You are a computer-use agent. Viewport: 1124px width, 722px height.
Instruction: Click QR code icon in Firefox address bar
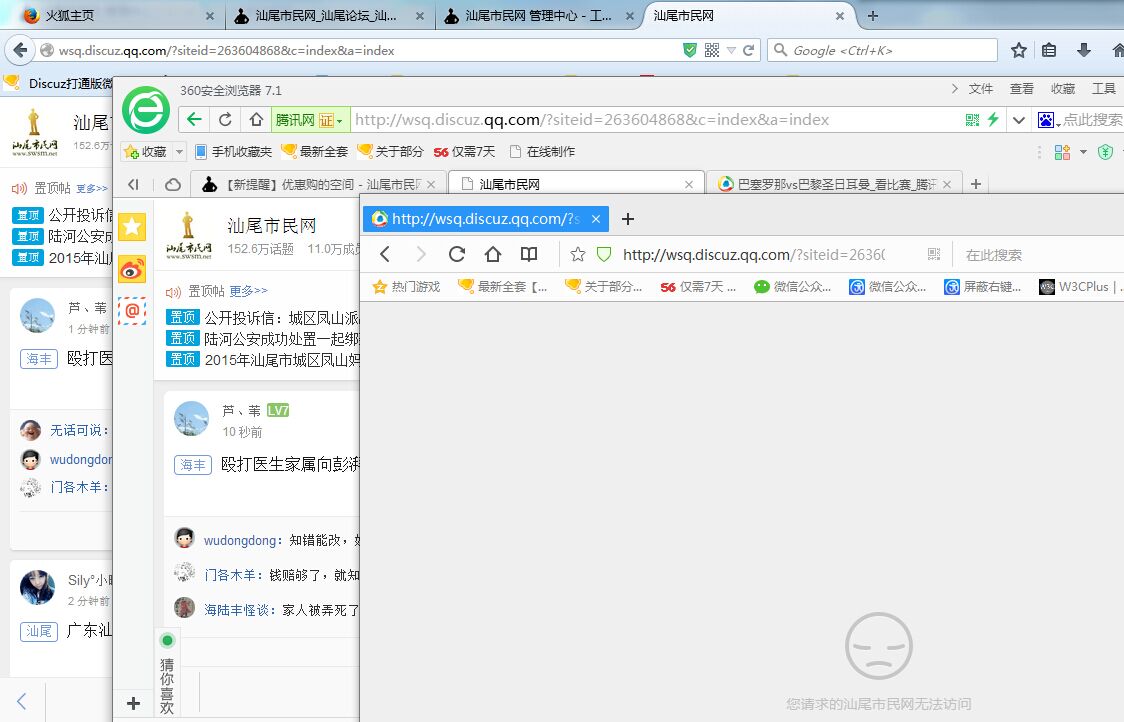[712, 50]
